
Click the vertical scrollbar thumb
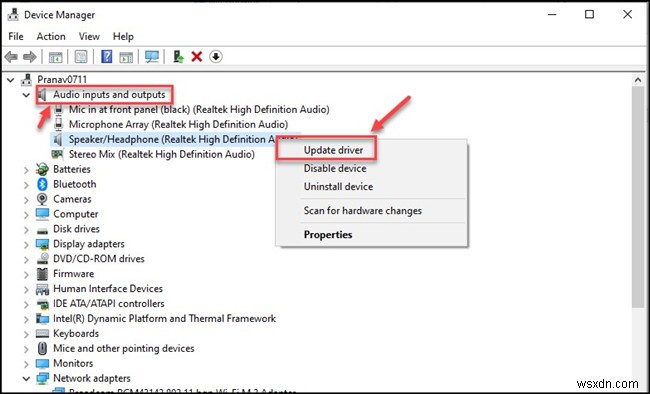(x=638, y=197)
